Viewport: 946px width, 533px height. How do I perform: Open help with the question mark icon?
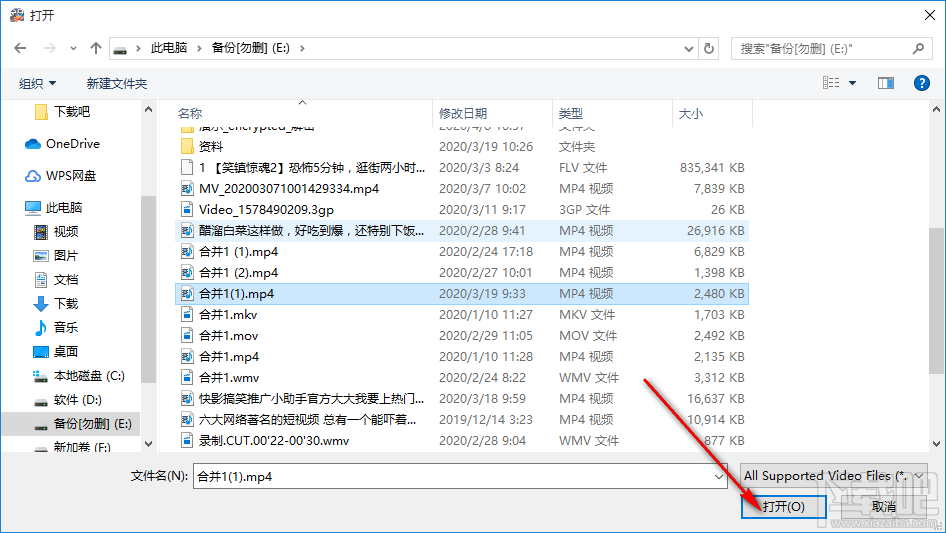tap(921, 83)
